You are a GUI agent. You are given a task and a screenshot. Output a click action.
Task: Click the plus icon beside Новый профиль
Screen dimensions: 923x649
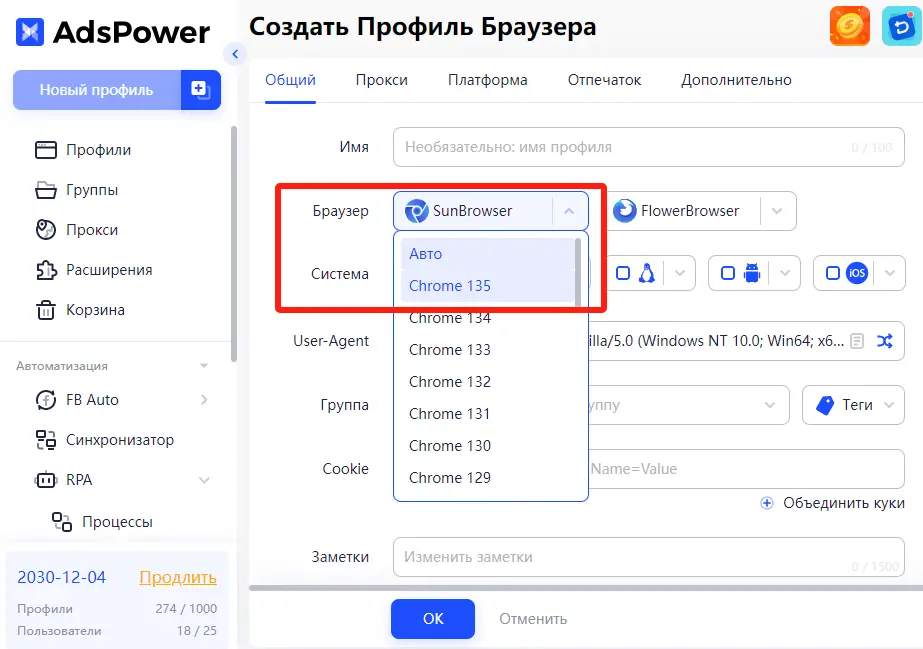pyautogui.click(x=201, y=90)
